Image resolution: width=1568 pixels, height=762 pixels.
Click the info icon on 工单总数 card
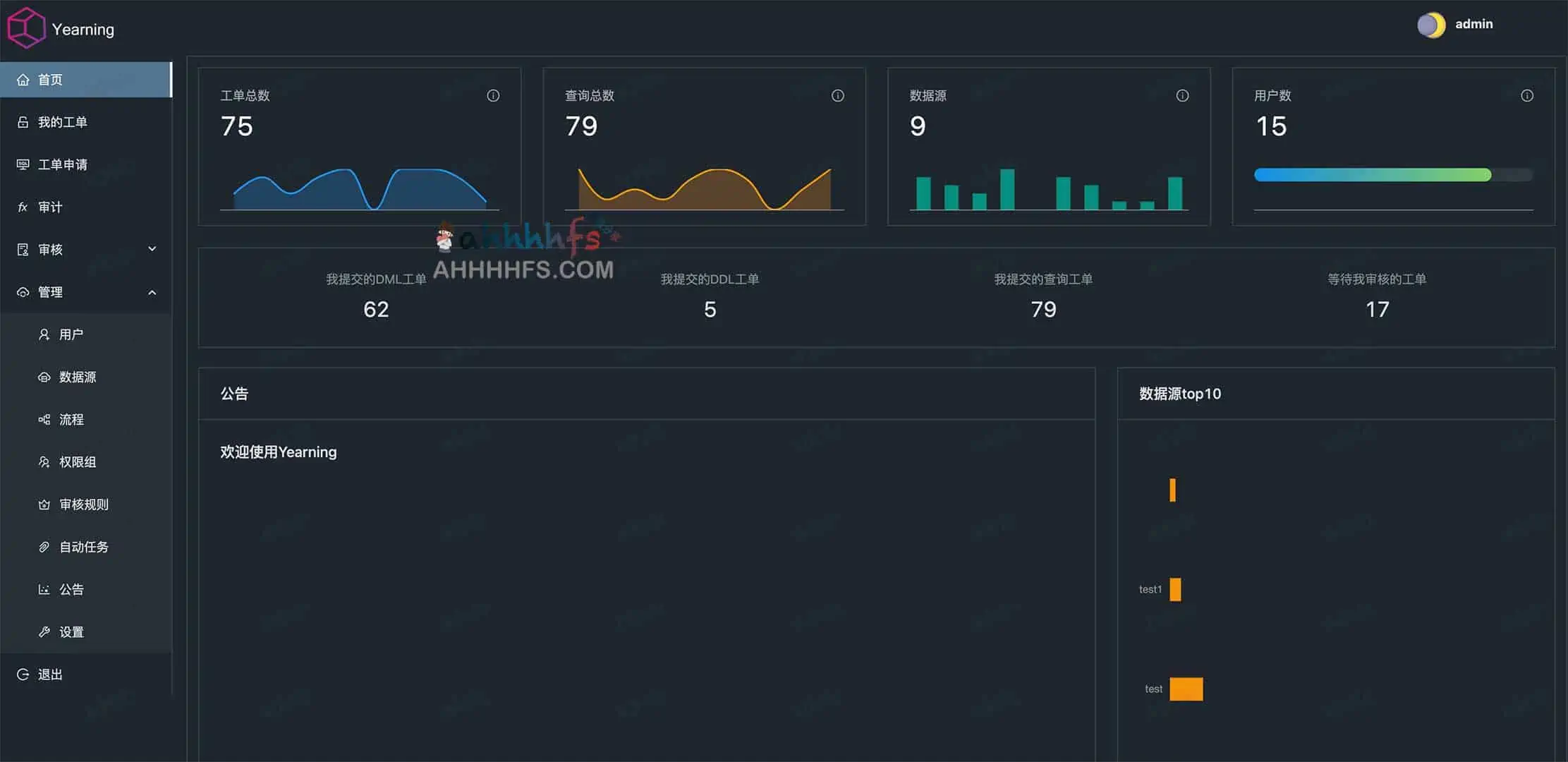(493, 95)
